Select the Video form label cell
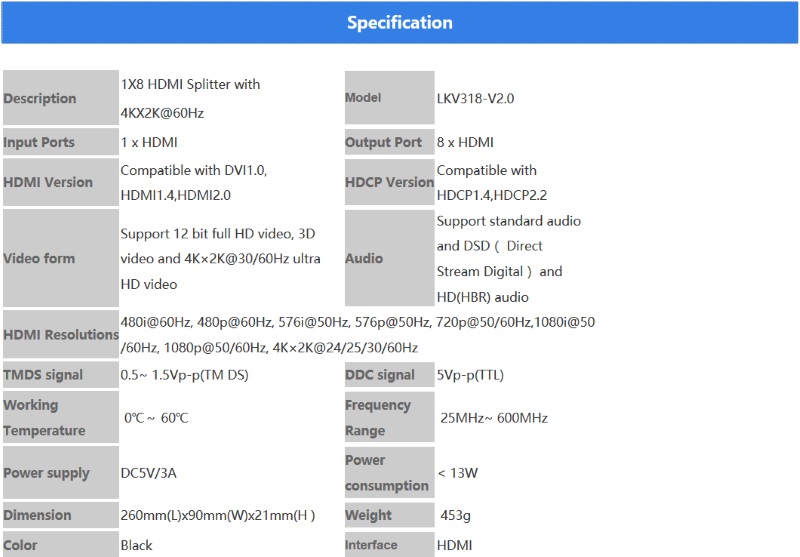Image resolution: width=800 pixels, height=557 pixels. click(61, 258)
